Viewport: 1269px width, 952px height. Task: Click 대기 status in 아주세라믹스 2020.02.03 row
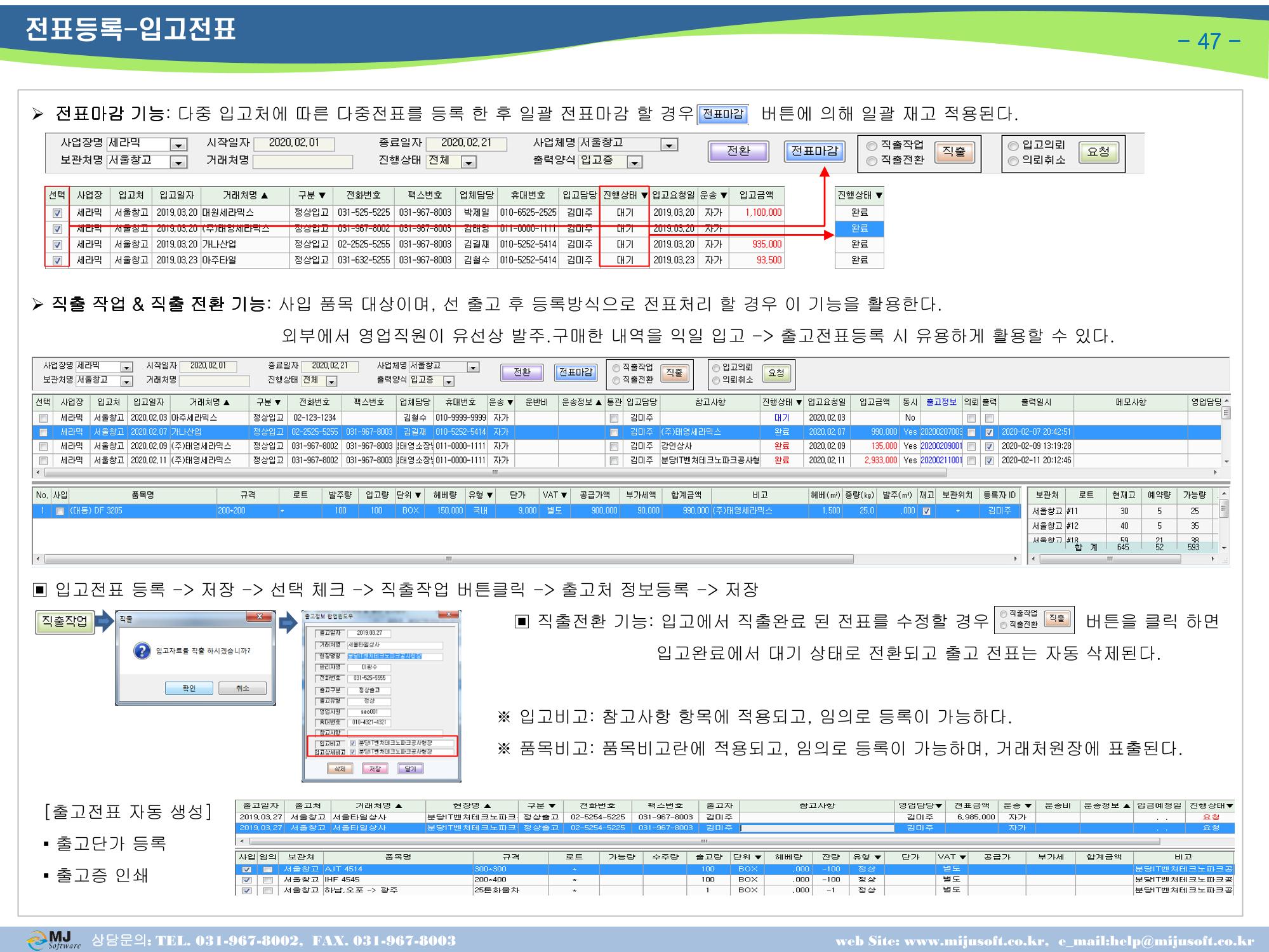click(782, 418)
